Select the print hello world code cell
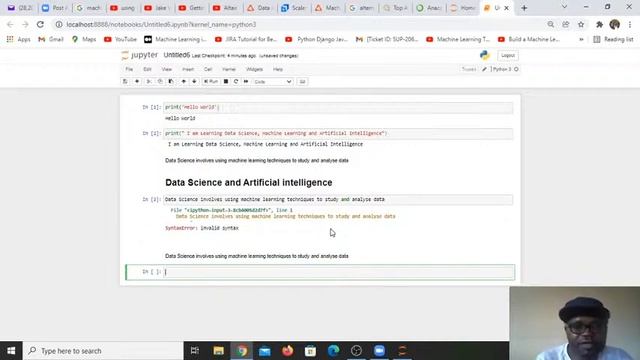This screenshot has height=360, width=640. [x=338, y=107]
